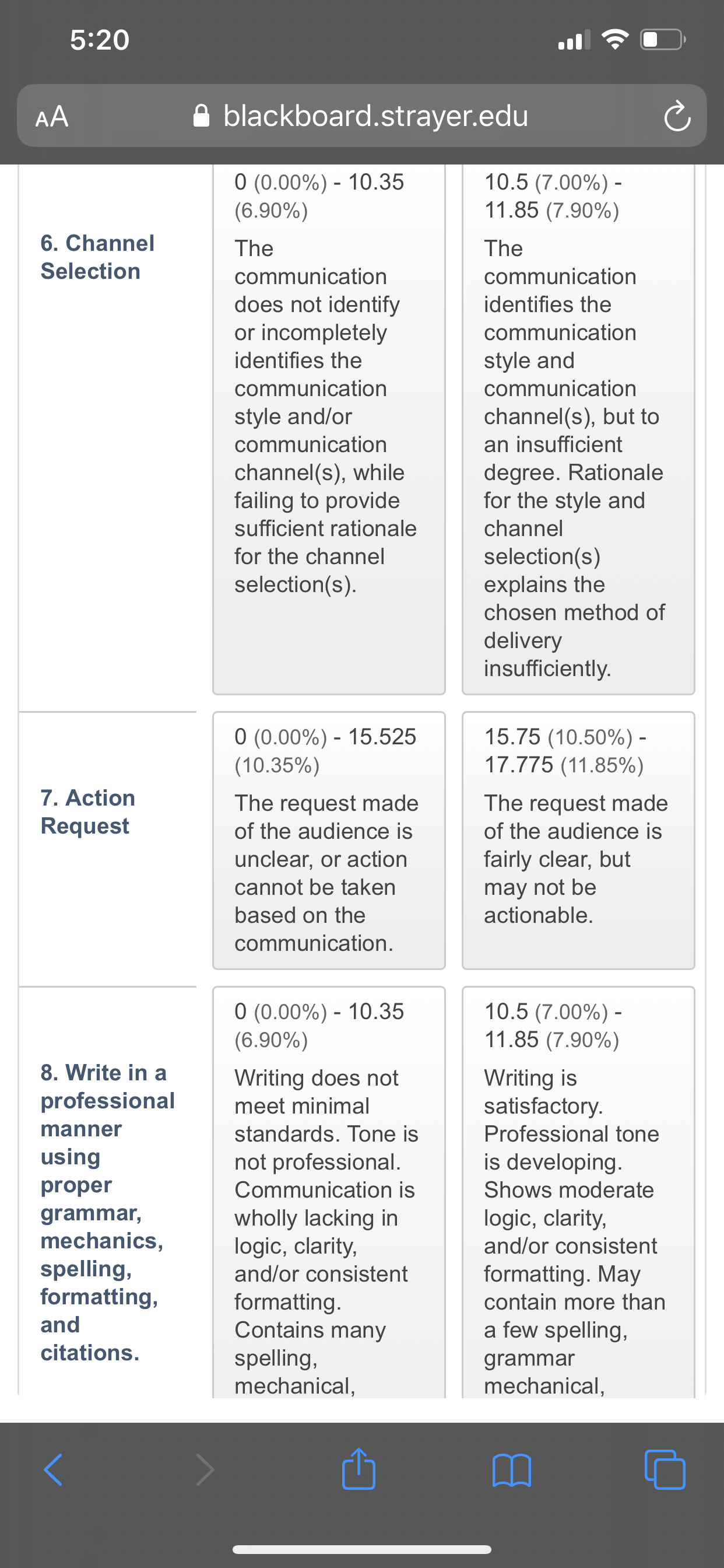Select the 8. Write in a professional manner criterion

point(108,1212)
